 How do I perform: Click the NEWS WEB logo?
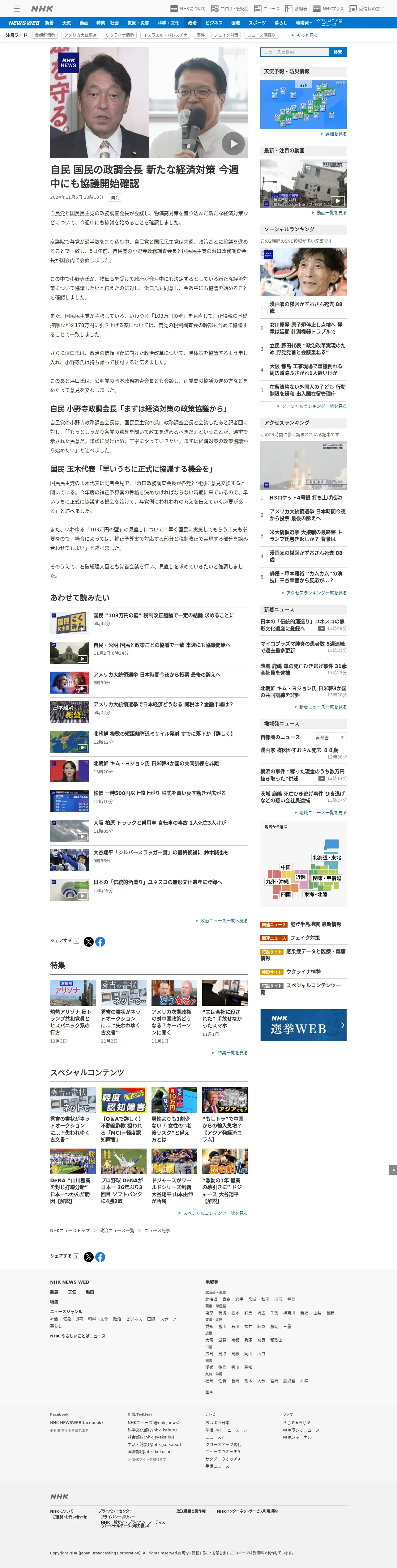pyautogui.click(x=23, y=23)
